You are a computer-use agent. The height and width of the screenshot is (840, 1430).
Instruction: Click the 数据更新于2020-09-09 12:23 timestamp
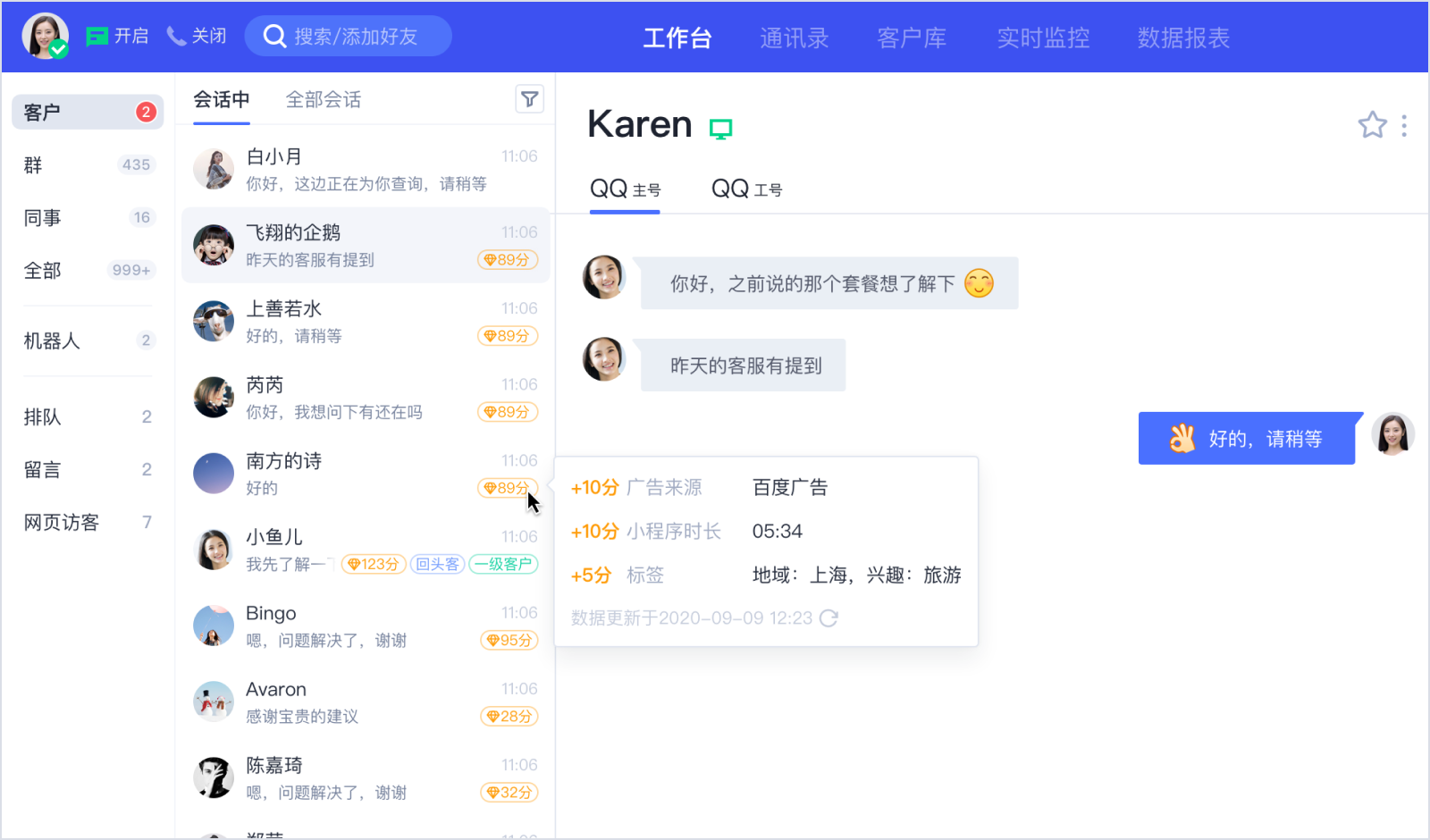(692, 618)
